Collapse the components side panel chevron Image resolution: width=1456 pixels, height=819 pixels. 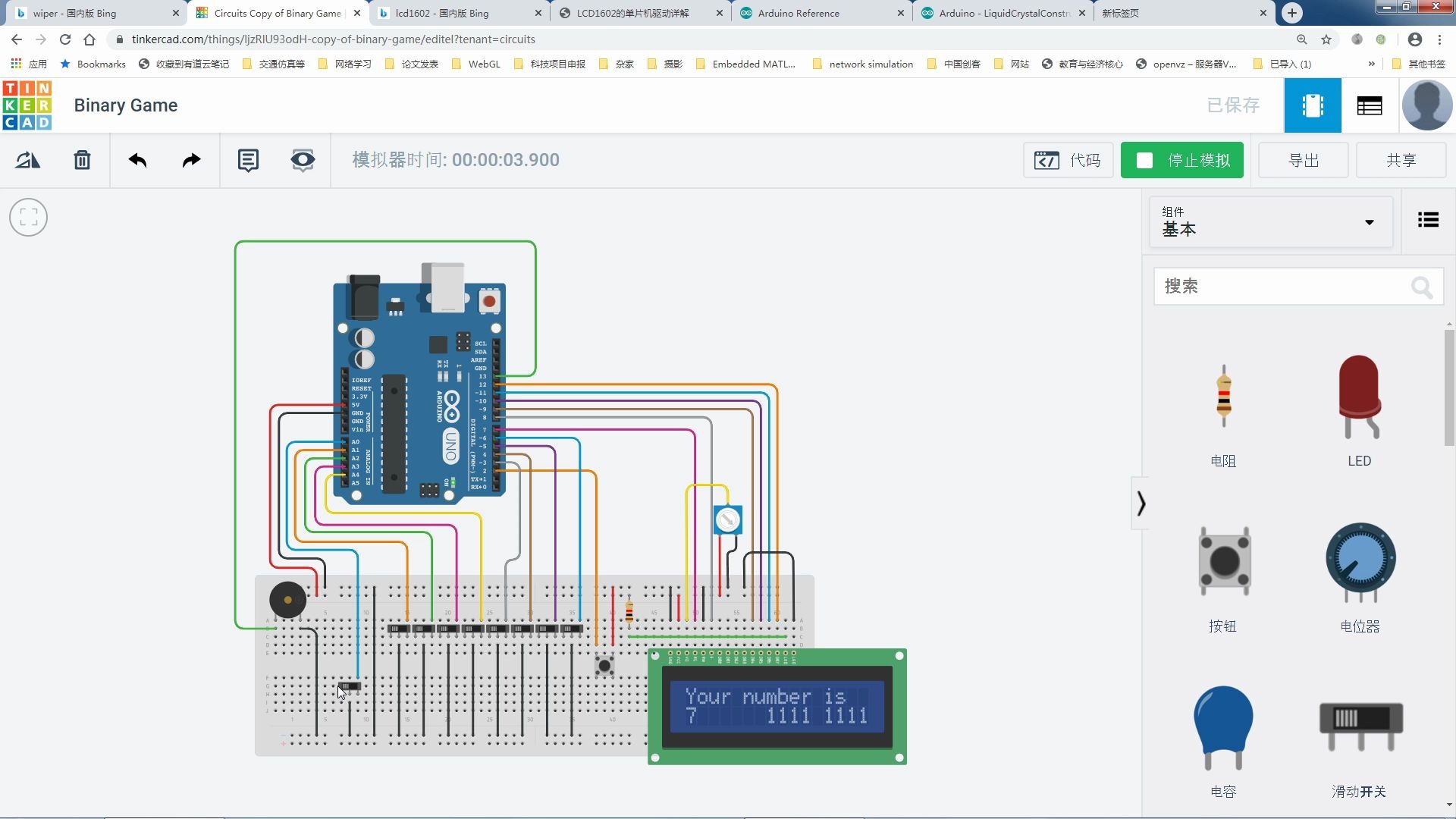(1141, 504)
